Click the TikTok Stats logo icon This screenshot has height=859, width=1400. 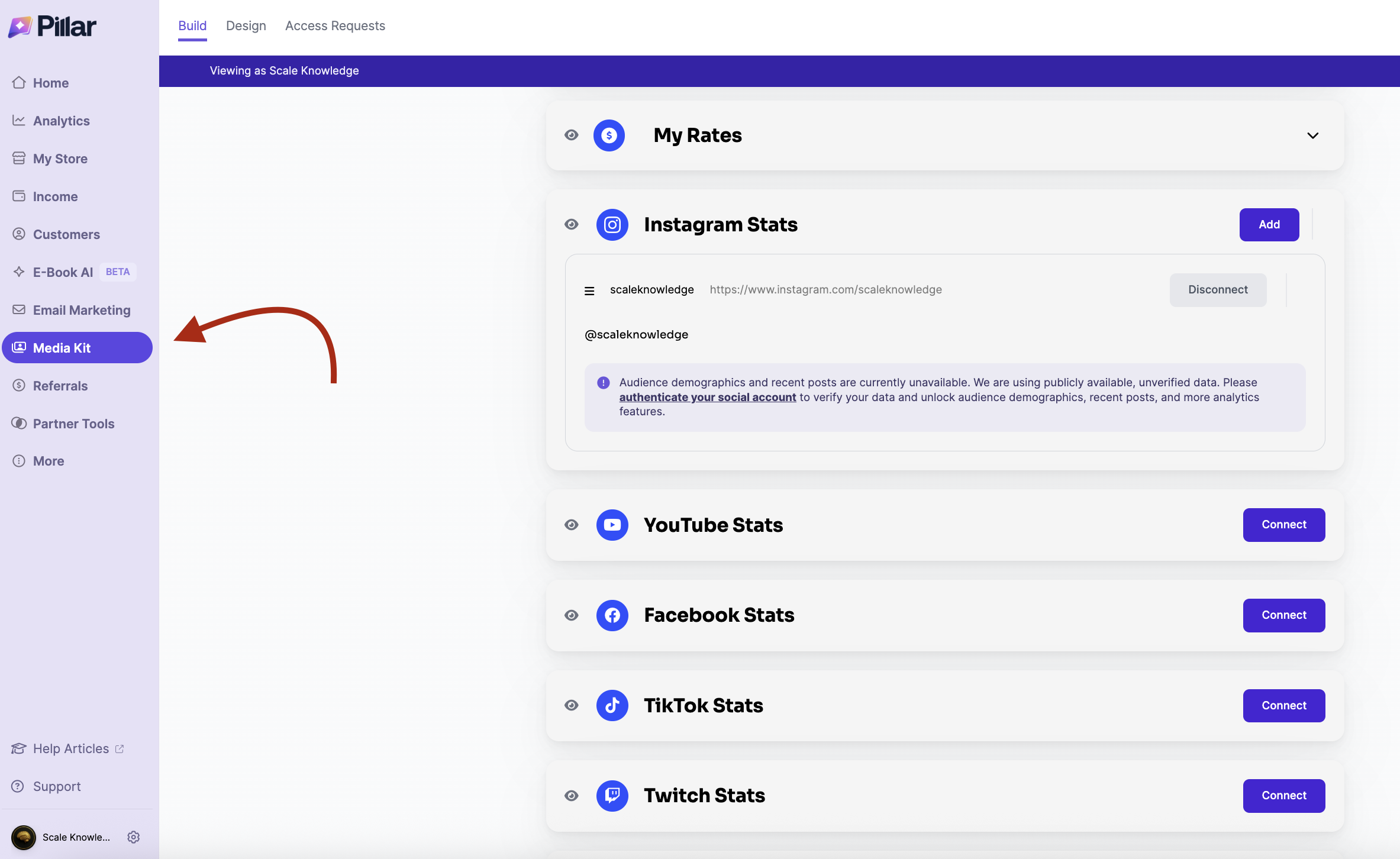click(x=612, y=705)
